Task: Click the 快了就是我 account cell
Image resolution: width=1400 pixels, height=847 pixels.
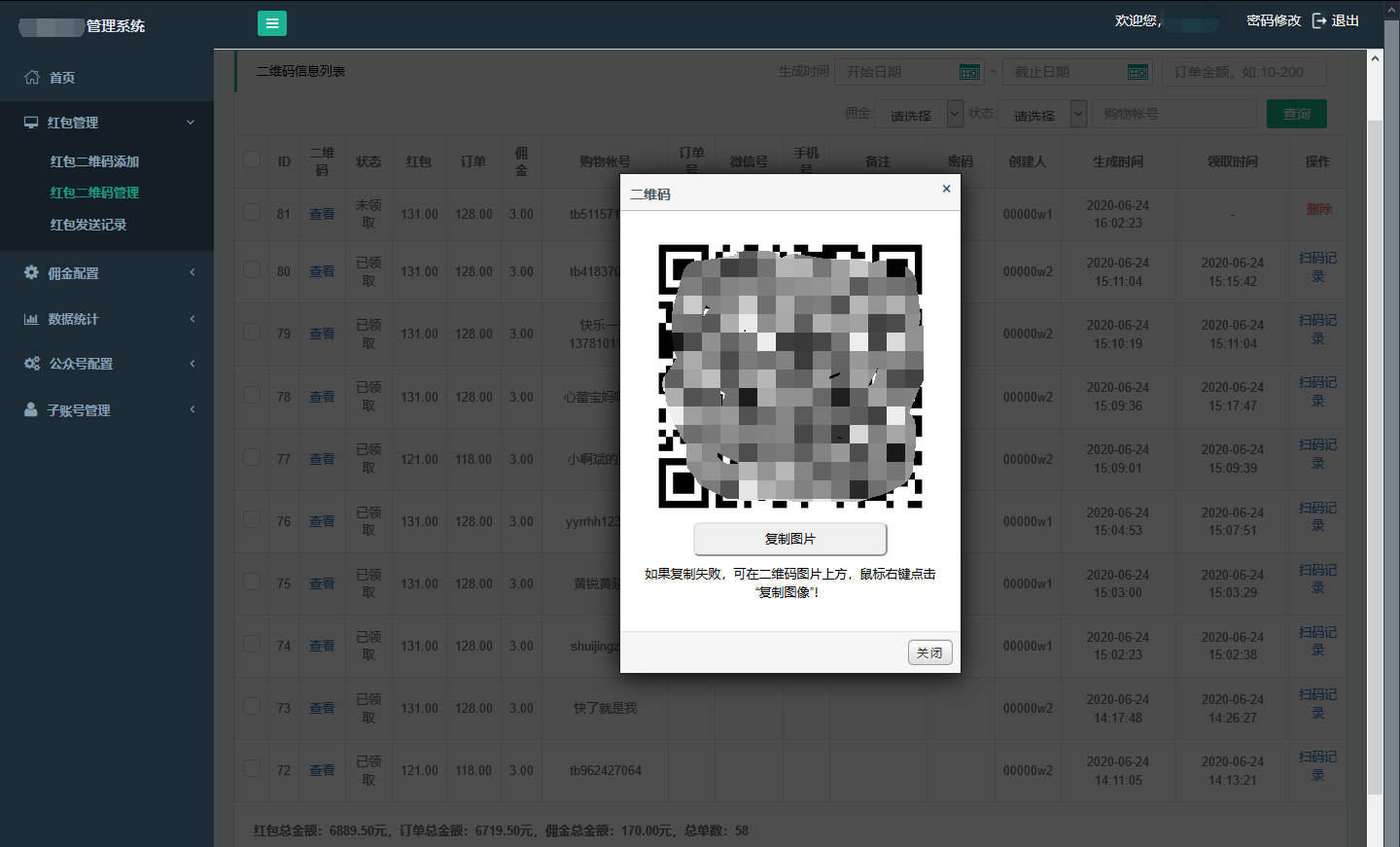Action: [605, 708]
